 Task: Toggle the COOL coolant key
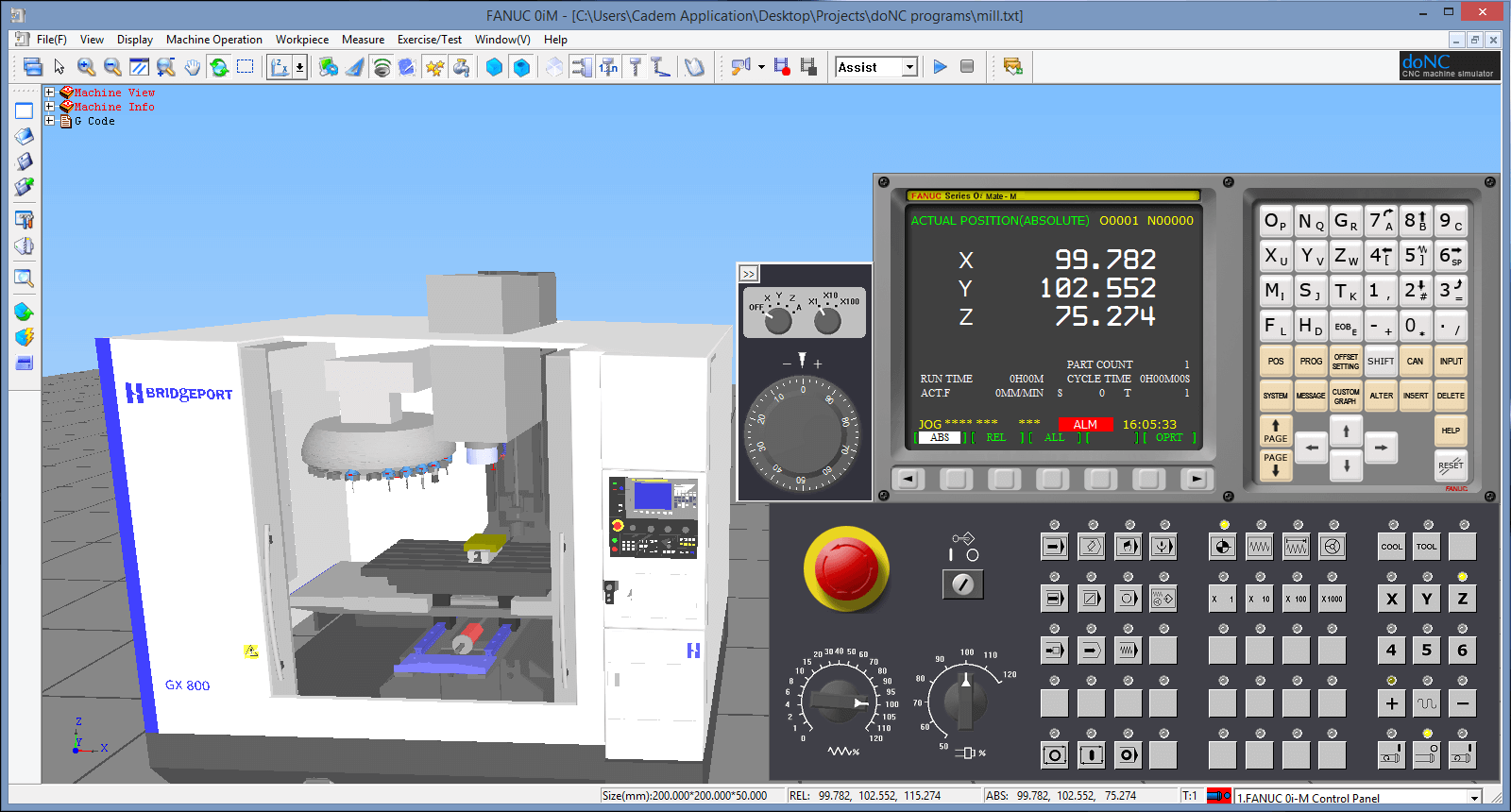click(x=1392, y=546)
